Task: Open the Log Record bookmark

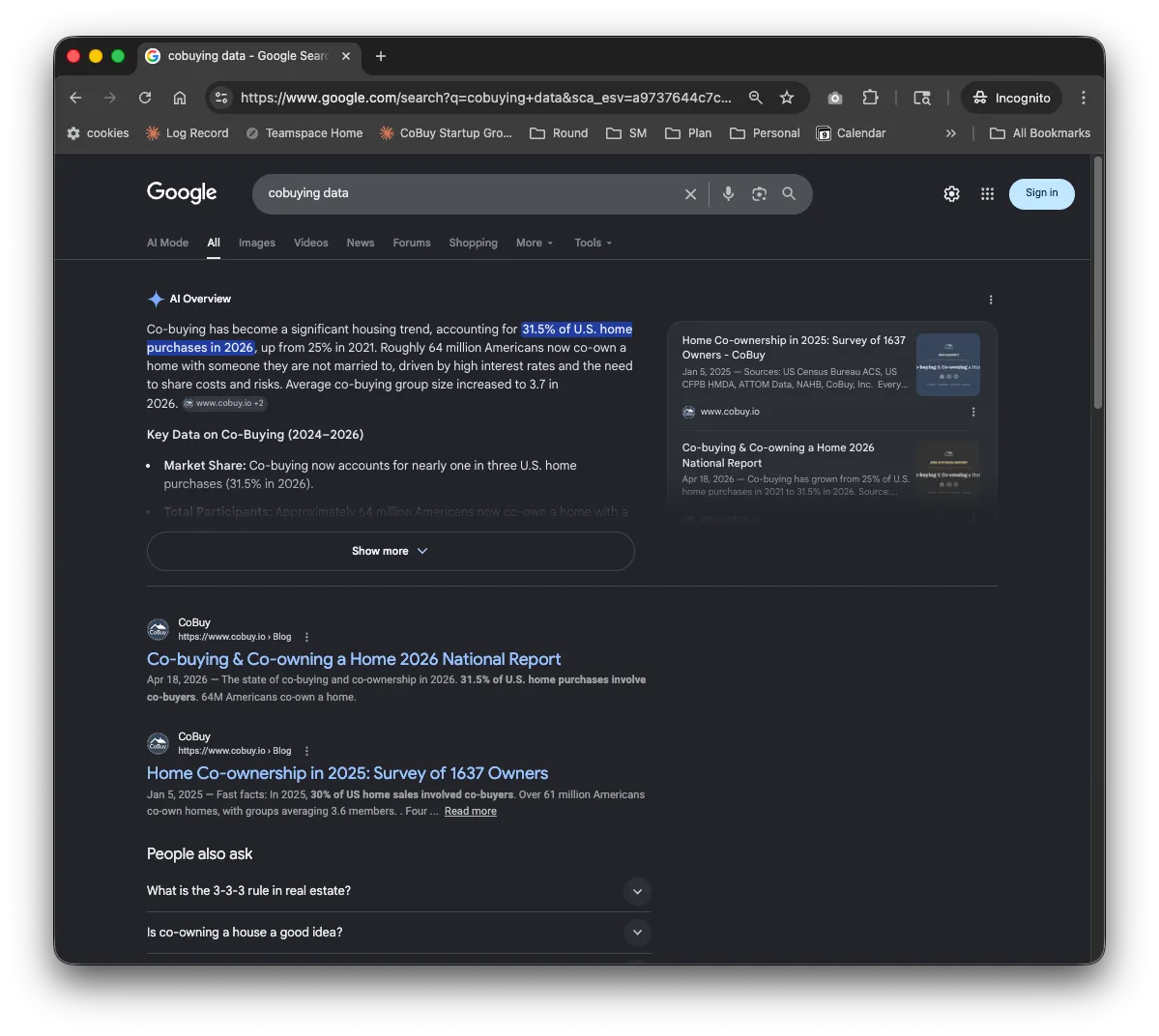Action: click(x=187, y=133)
